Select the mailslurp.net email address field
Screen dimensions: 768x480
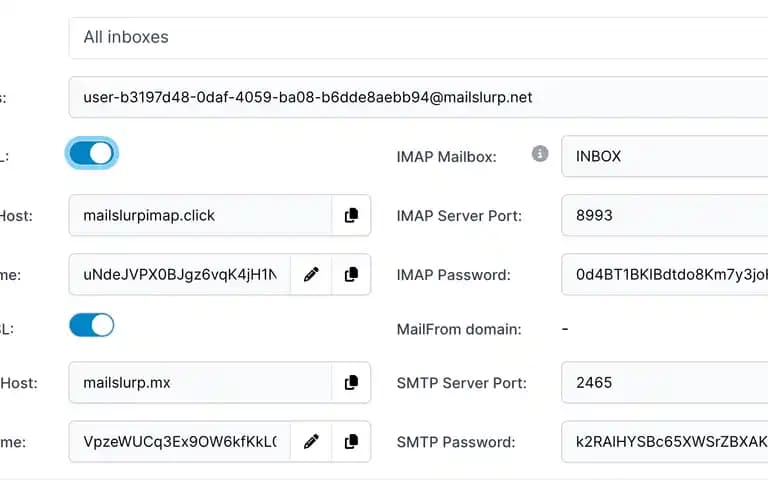tap(418, 97)
